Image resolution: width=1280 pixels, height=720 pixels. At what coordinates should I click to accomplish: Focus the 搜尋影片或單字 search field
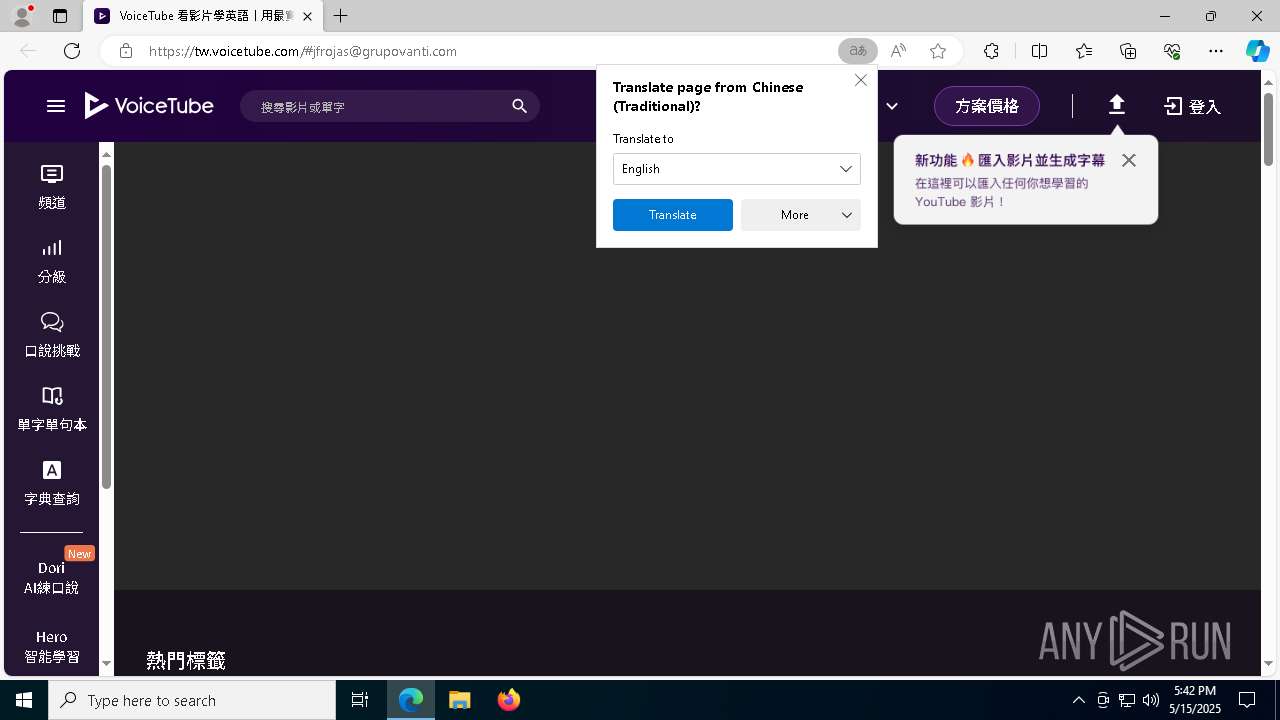[x=380, y=106]
